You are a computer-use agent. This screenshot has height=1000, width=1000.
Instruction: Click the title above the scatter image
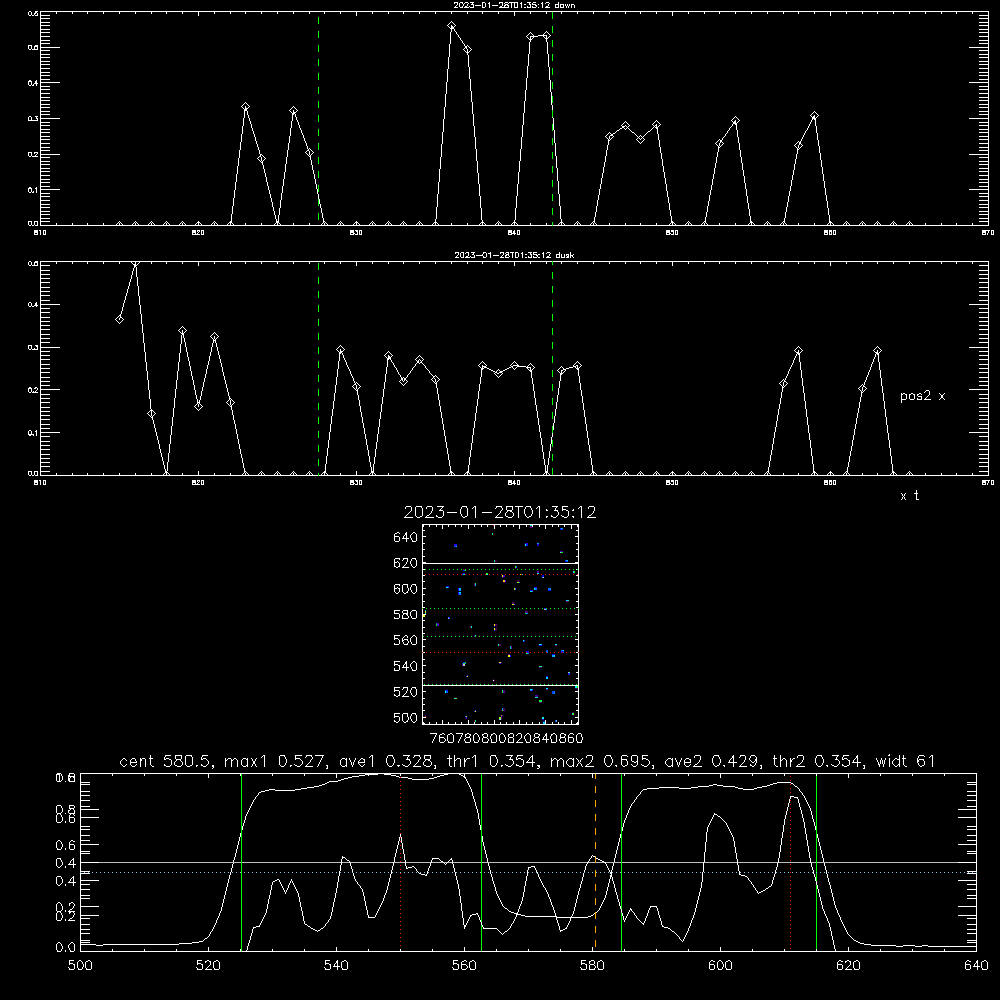click(x=500, y=512)
